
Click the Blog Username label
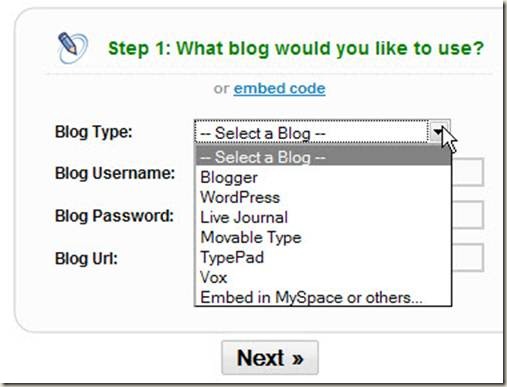coord(115,173)
